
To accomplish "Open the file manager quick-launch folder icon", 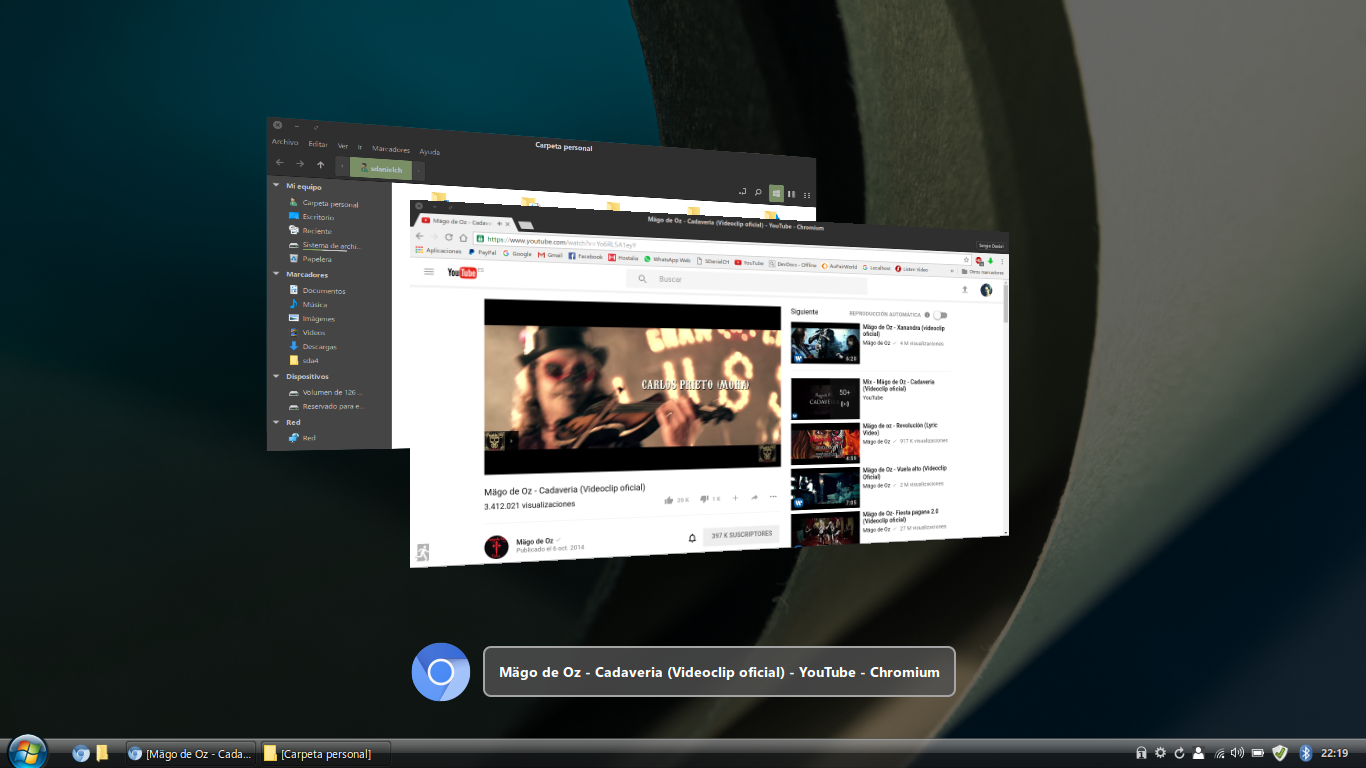I will click(102, 753).
